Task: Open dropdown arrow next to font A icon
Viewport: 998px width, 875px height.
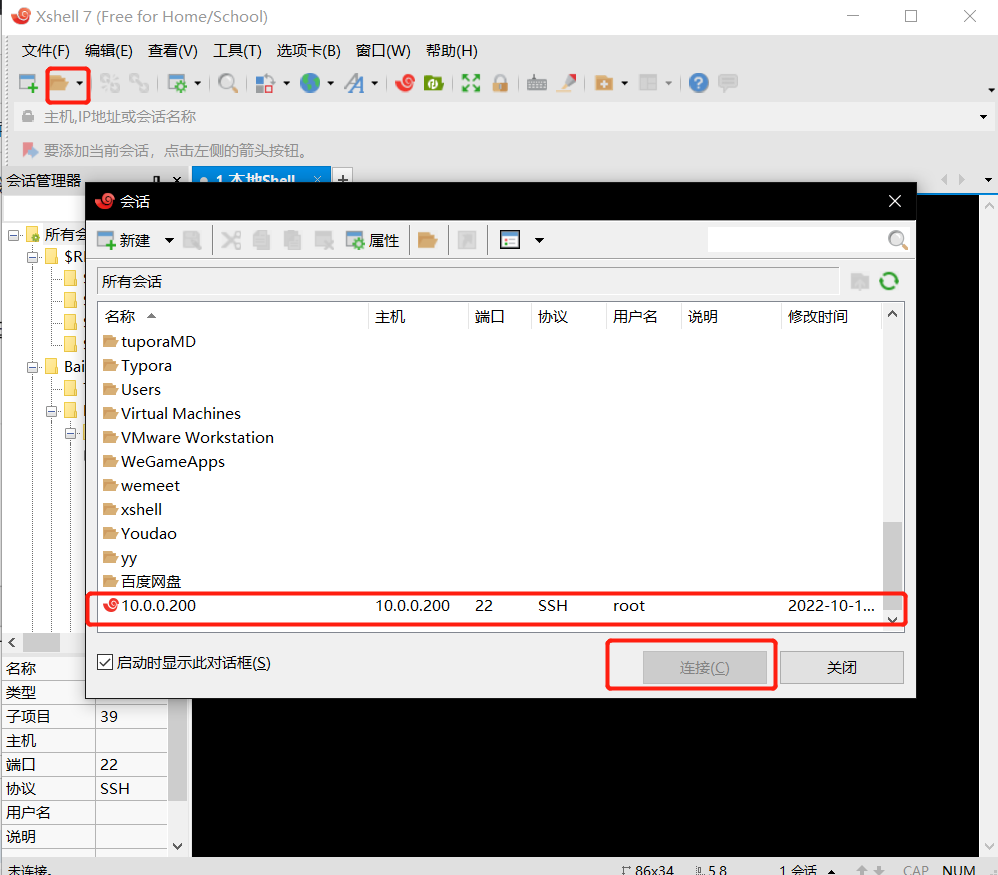Action: pyautogui.click(x=375, y=83)
